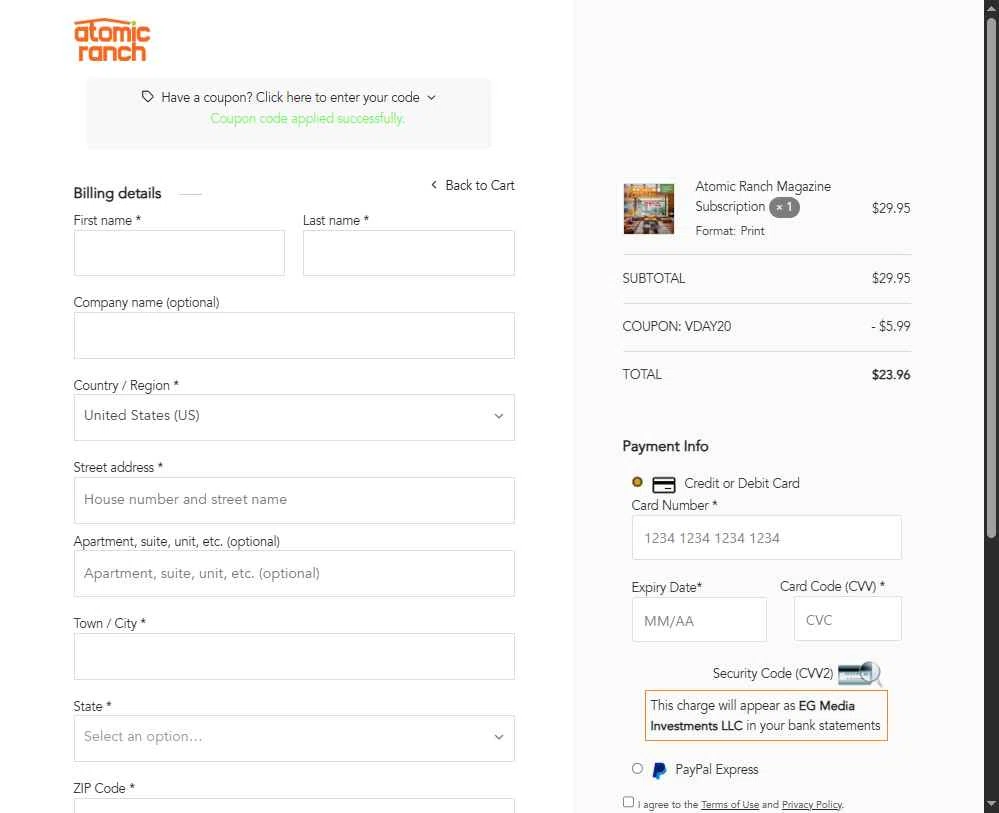The image size is (999, 813).
Task: Open the Privacy Policy link
Action: [812, 805]
